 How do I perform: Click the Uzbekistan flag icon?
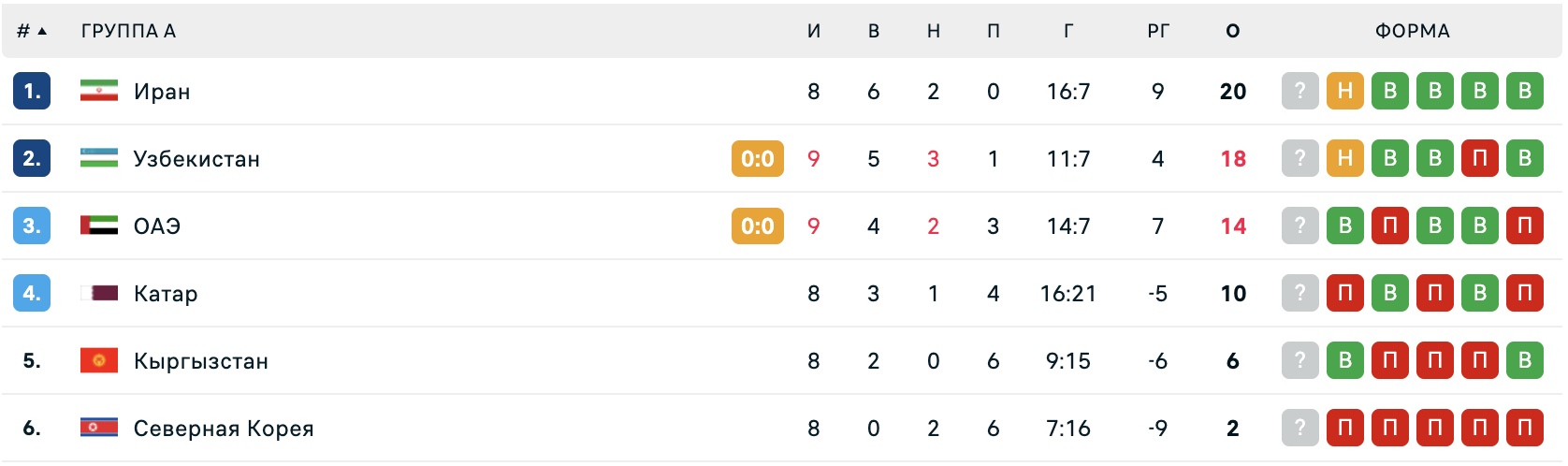pyautogui.click(x=99, y=158)
